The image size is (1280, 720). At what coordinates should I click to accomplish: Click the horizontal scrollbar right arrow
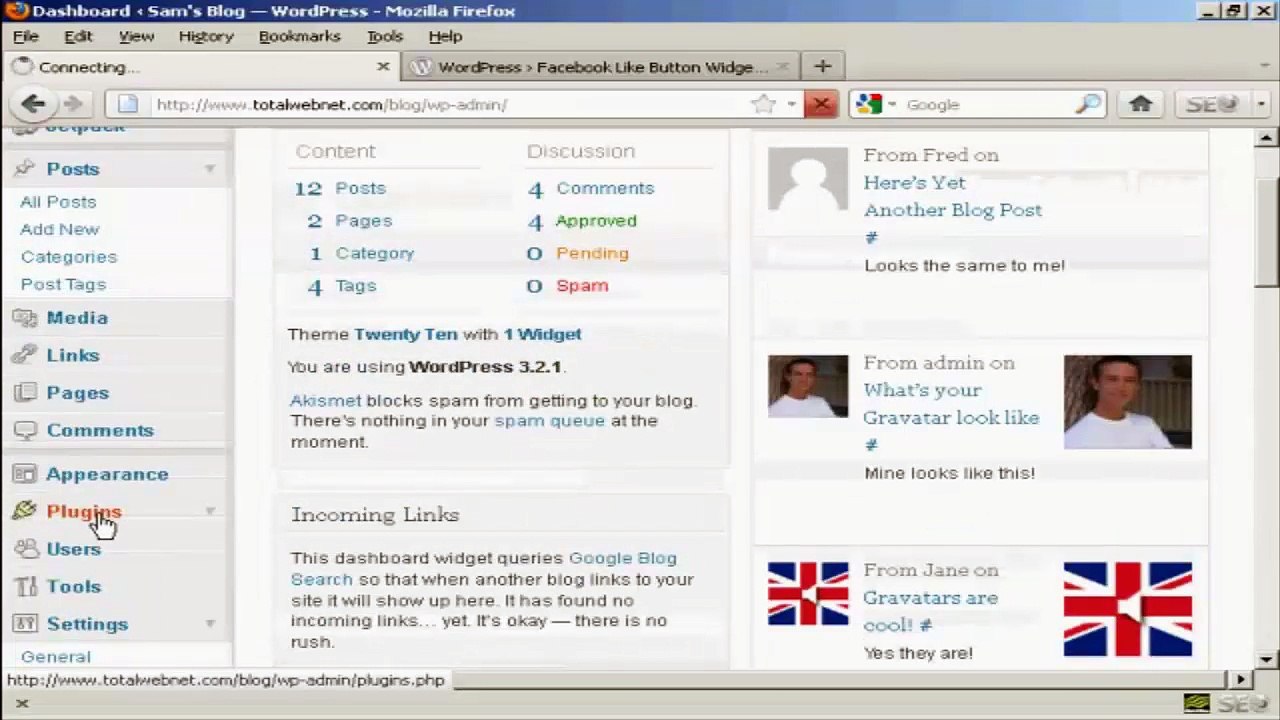1241,679
